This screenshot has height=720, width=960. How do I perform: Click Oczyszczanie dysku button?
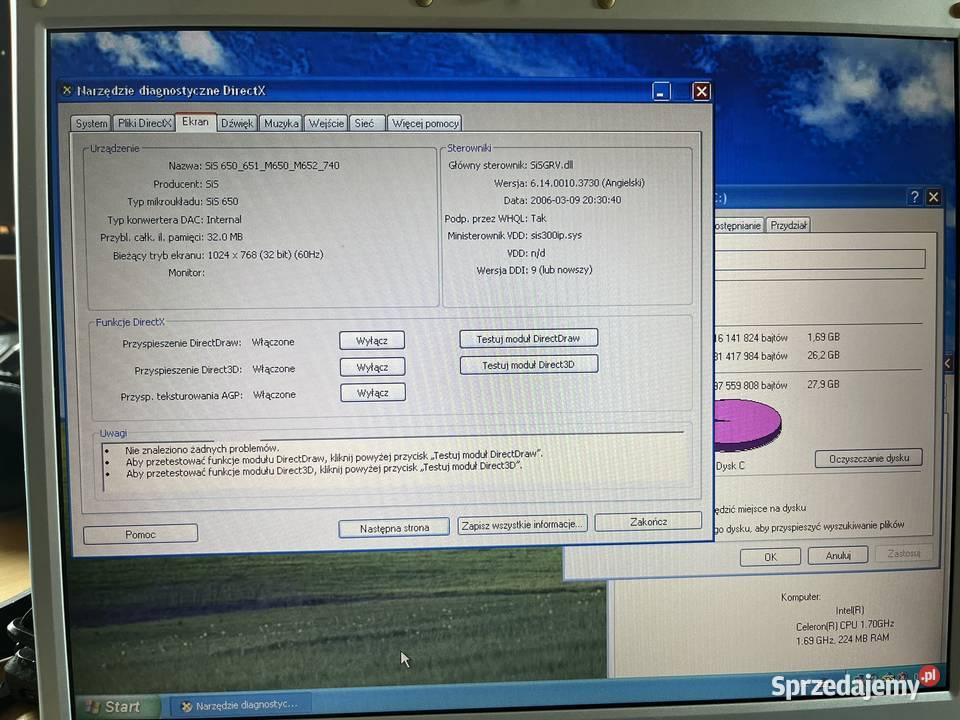tap(869, 458)
